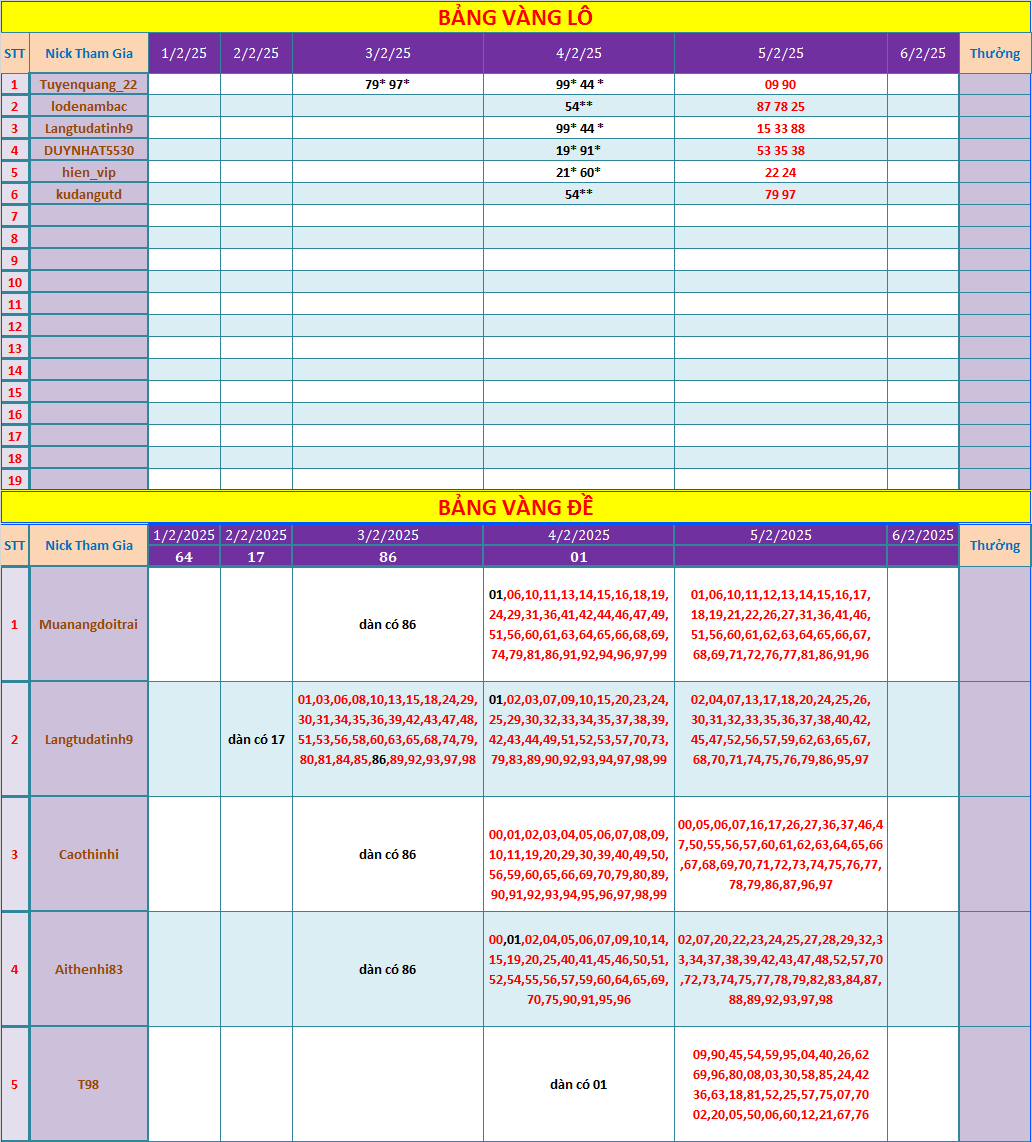Click the "dàn có 01" cell
The height and width of the screenshot is (1142, 1032).
point(579,1084)
